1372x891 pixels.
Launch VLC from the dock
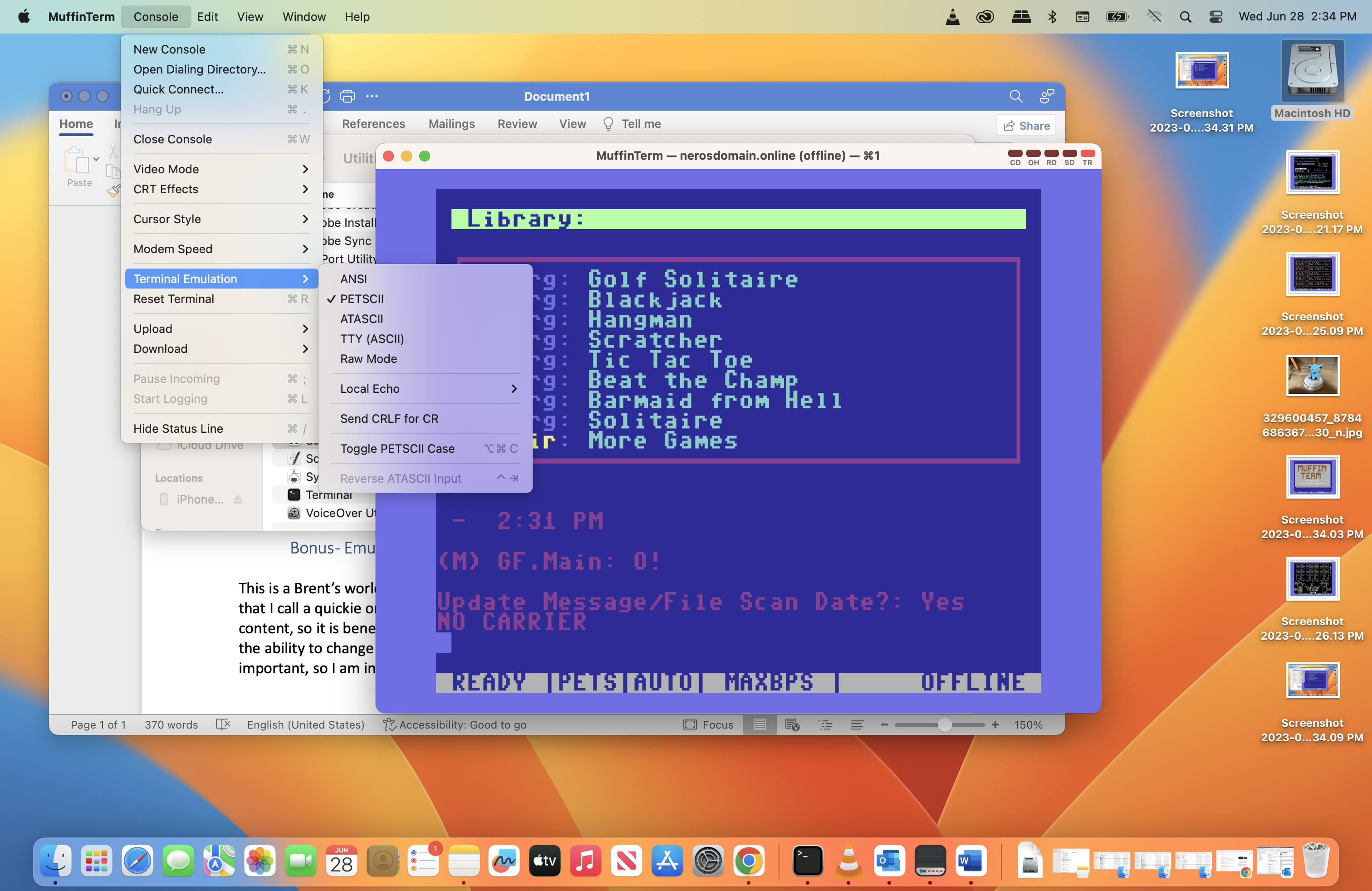pyautogui.click(x=848, y=861)
